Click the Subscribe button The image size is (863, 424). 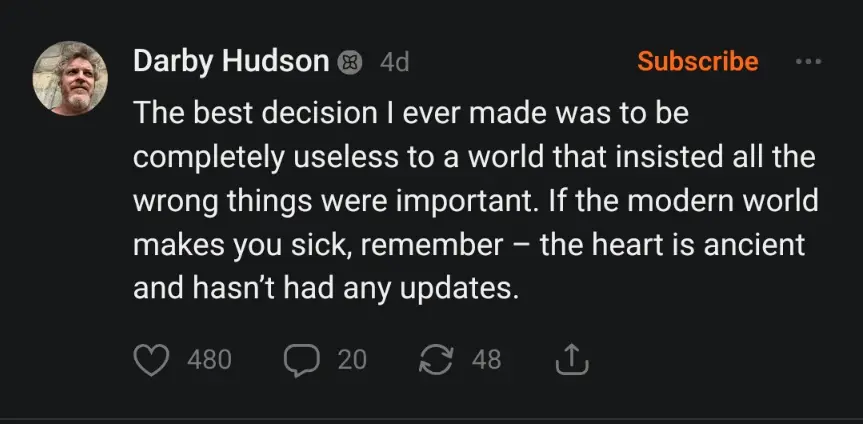(697, 62)
